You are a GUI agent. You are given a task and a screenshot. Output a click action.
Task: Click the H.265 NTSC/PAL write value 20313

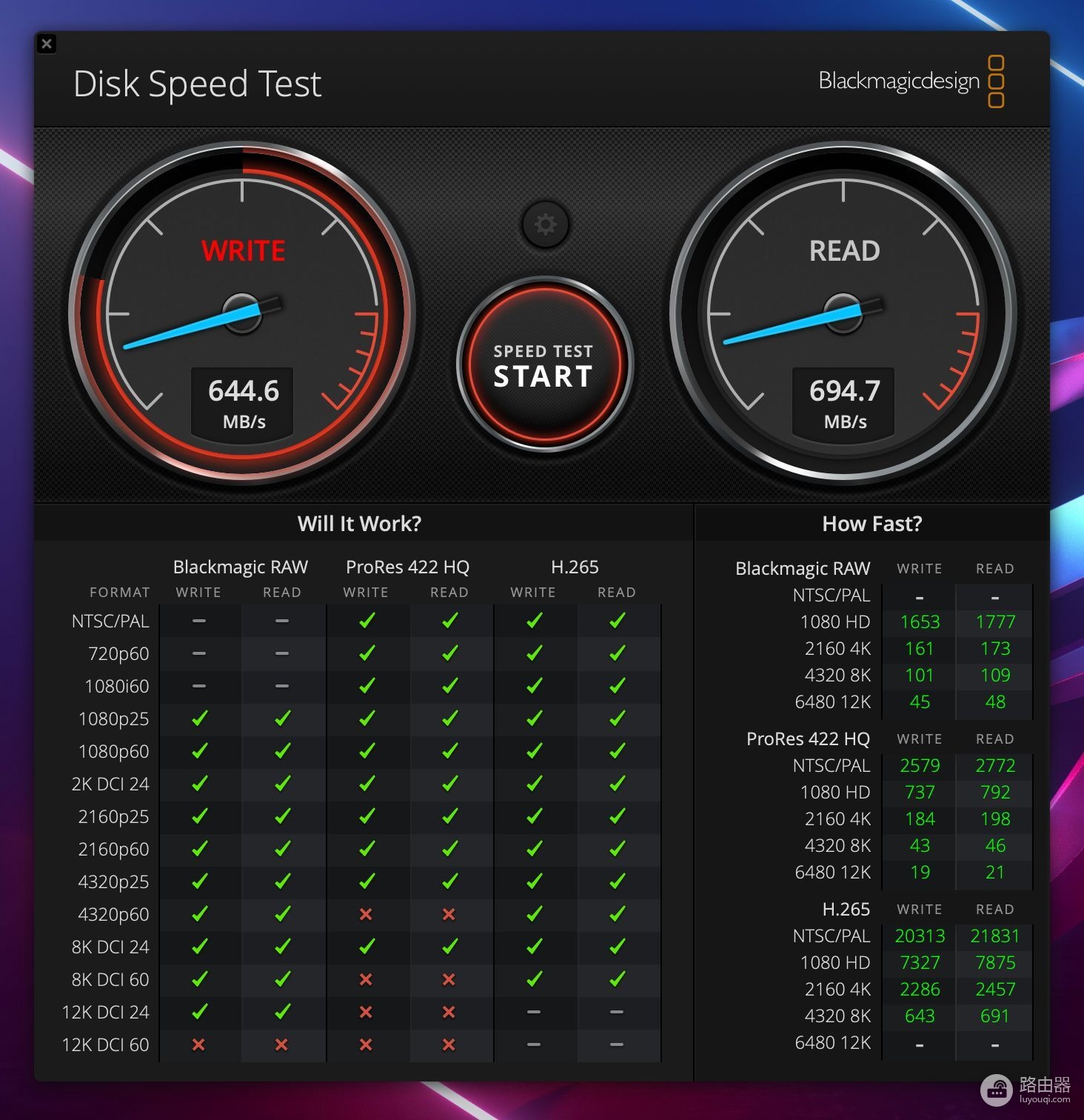pyautogui.click(x=920, y=936)
